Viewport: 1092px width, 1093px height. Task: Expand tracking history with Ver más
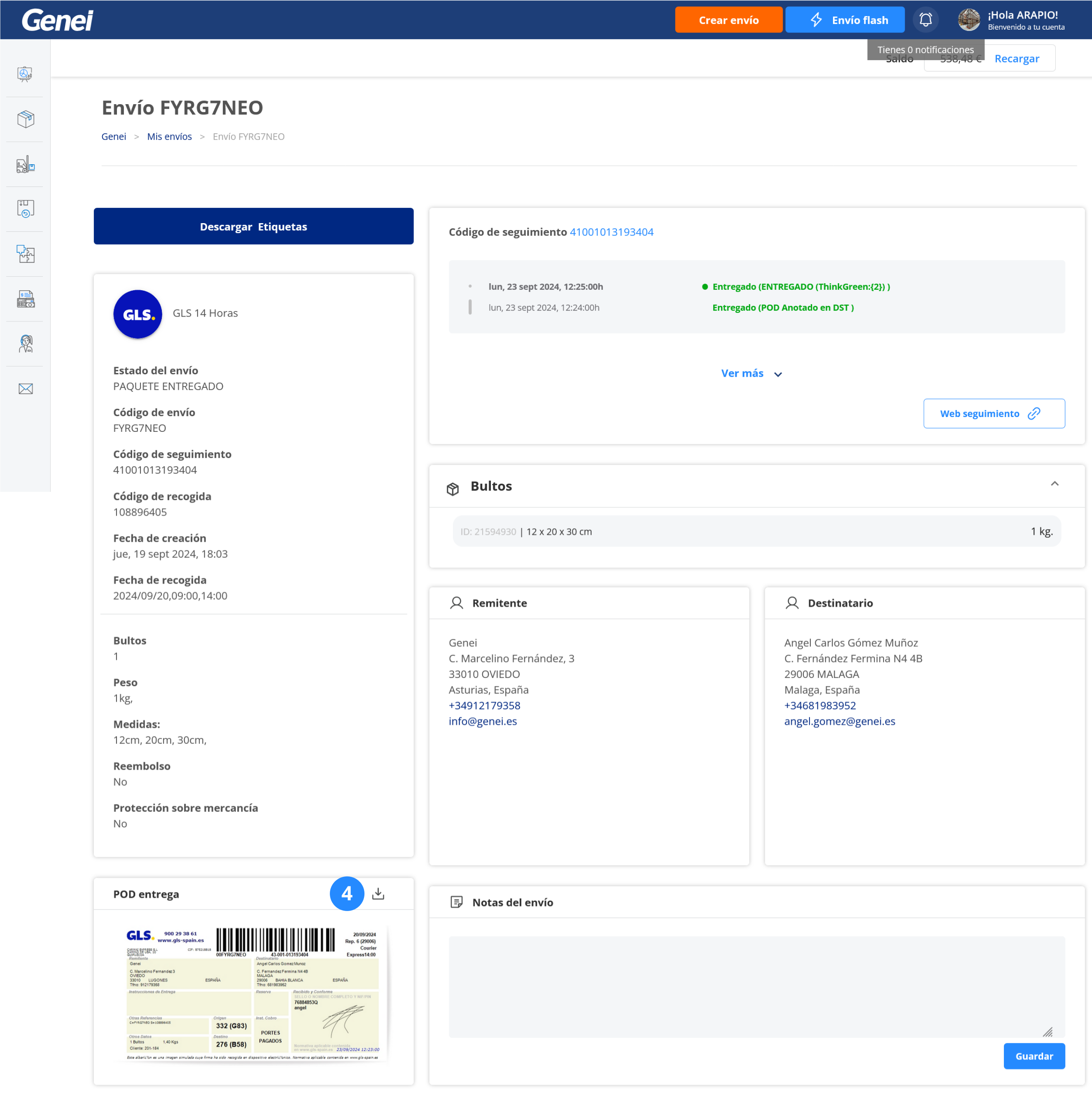[751, 373]
